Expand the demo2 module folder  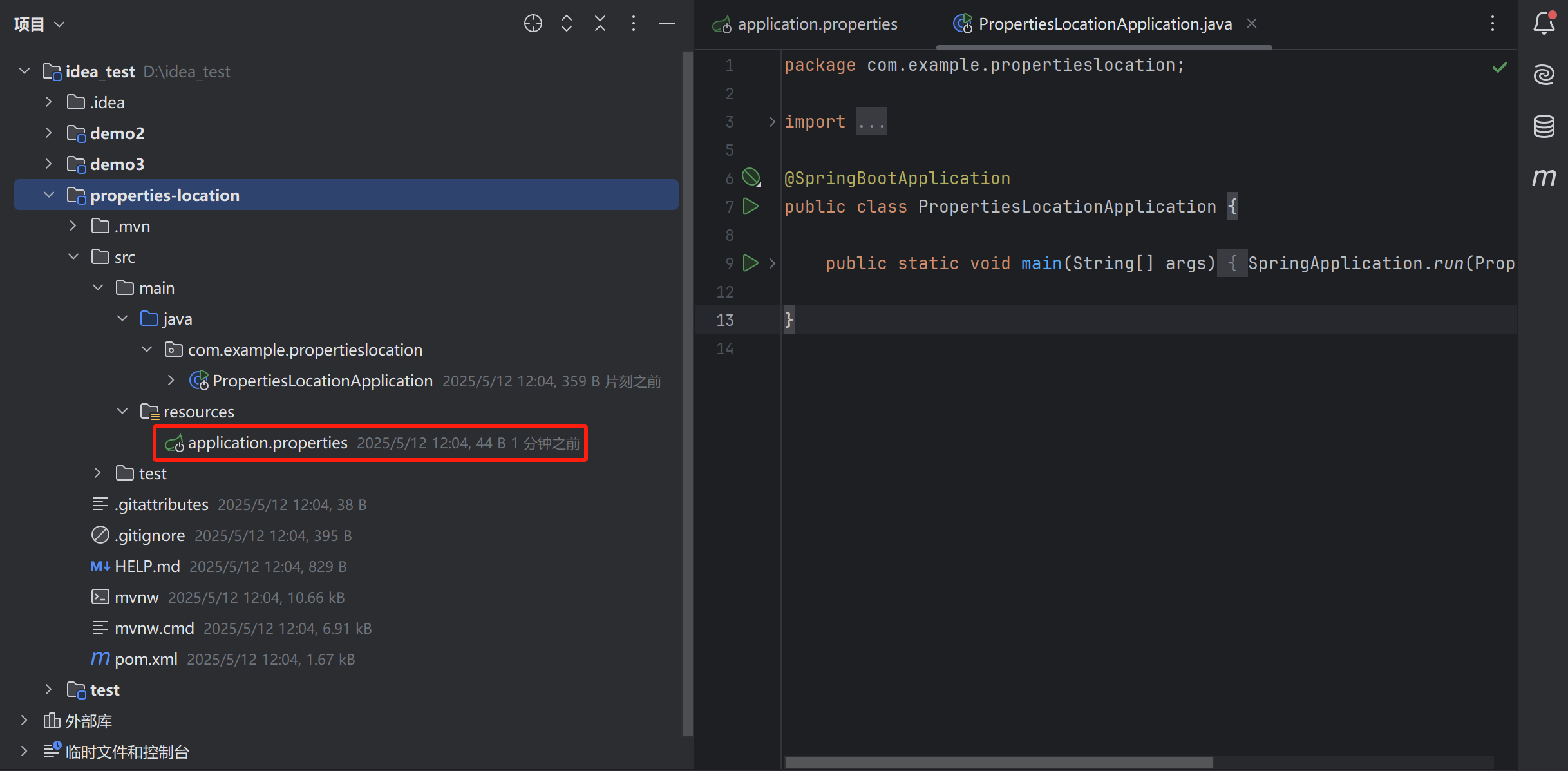[x=48, y=133]
